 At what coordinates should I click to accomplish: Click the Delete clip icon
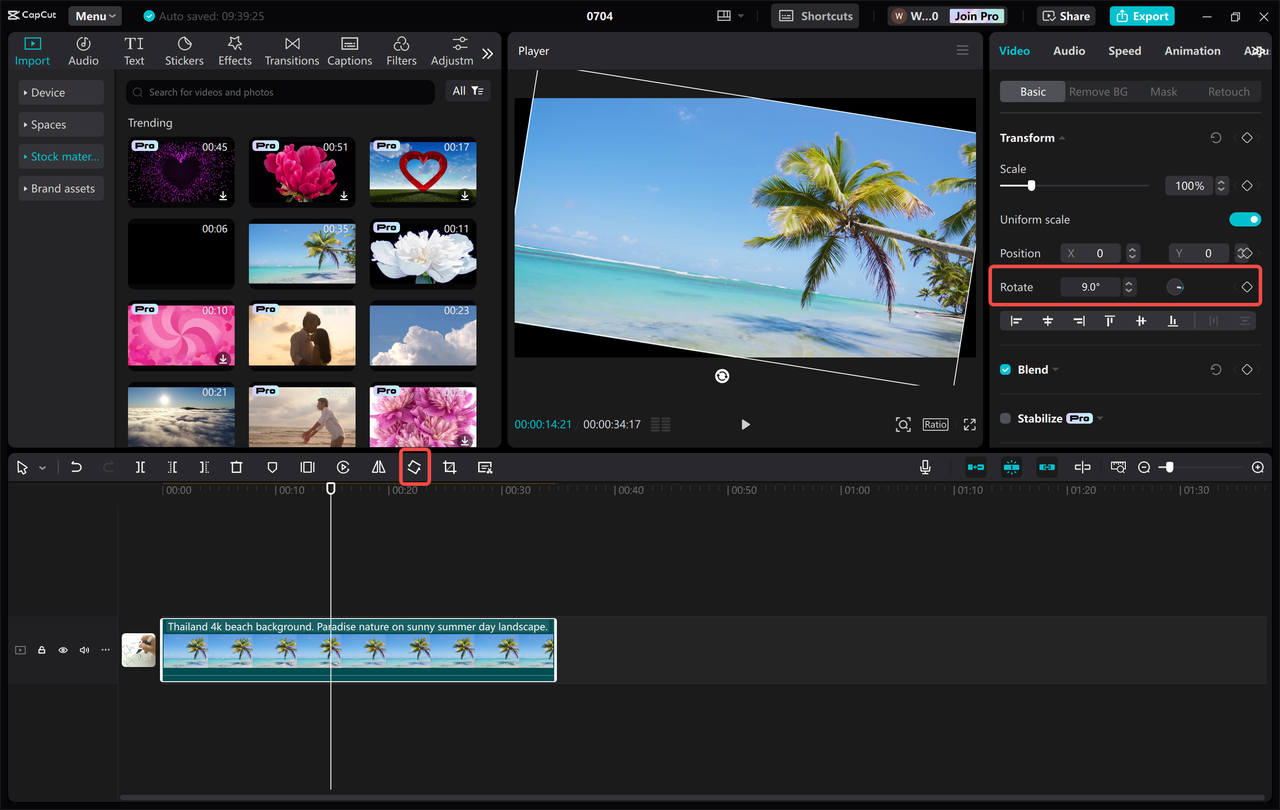pos(236,466)
